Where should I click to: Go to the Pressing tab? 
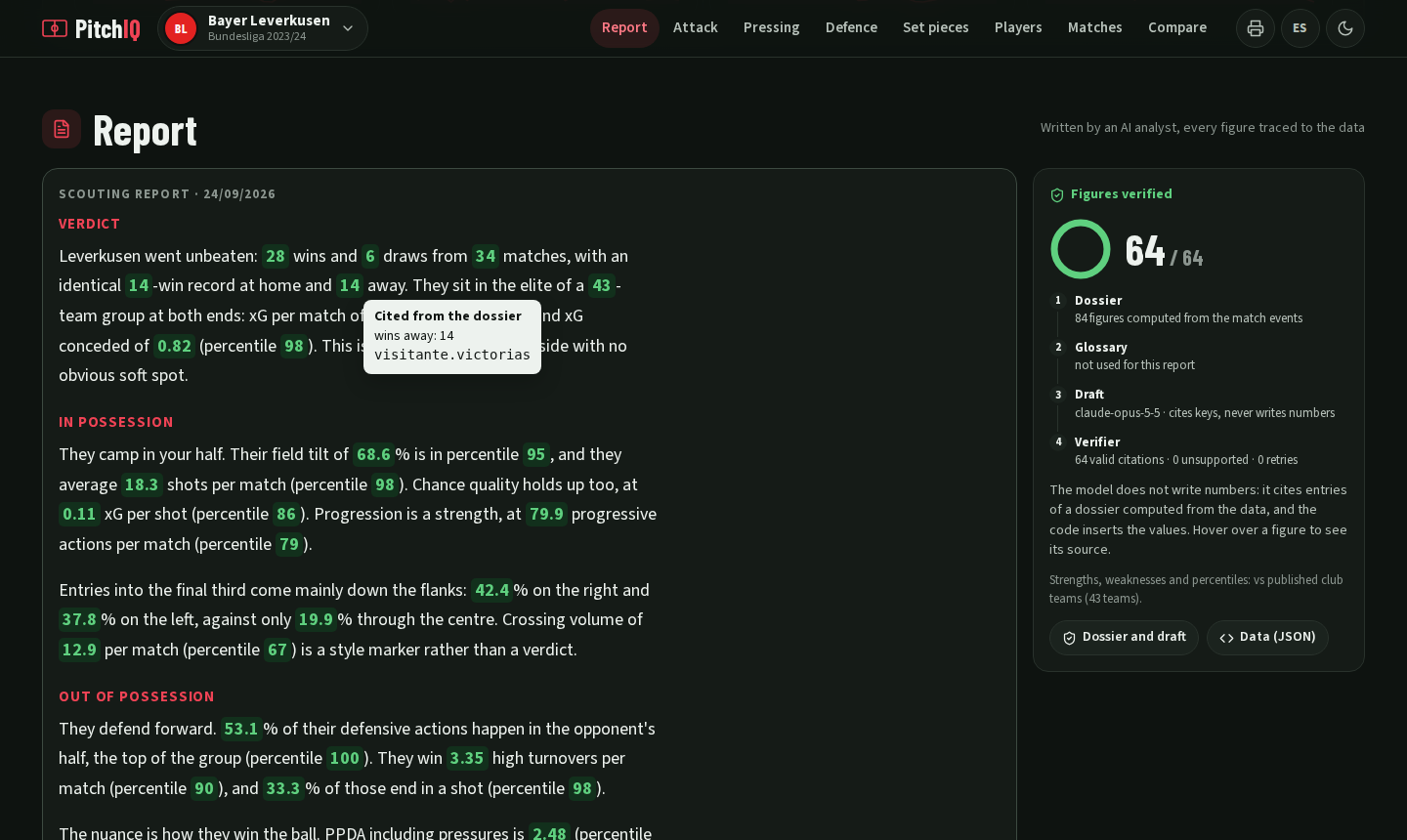coord(772,27)
